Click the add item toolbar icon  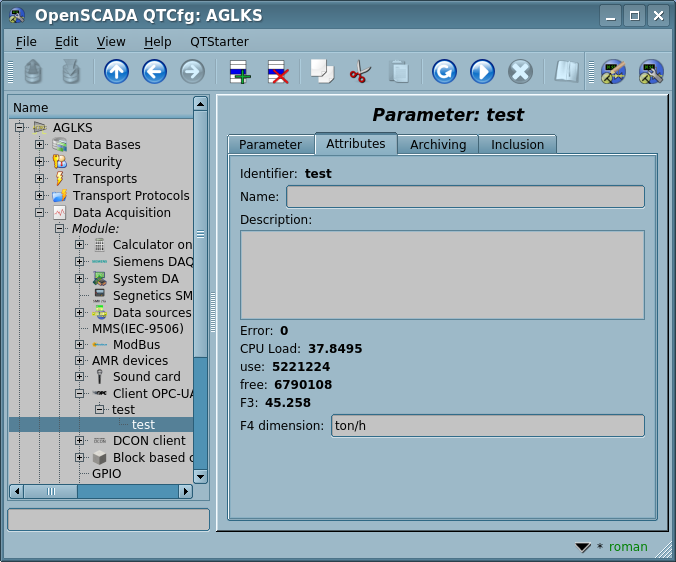point(239,71)
